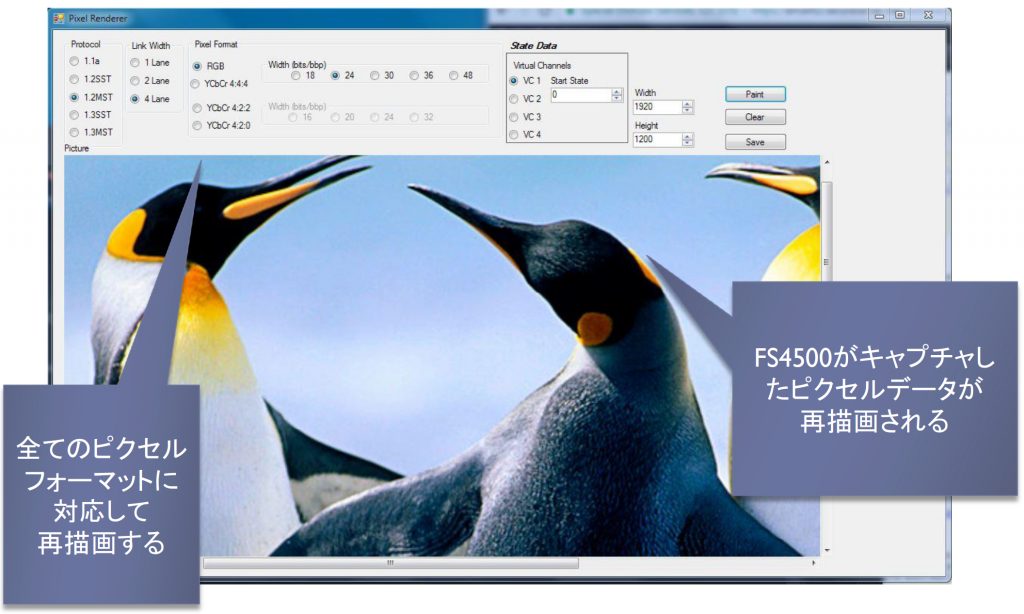Close the Pixel Renderer window
Viewport: 1024px width, 614px height.
click(929, 15)
